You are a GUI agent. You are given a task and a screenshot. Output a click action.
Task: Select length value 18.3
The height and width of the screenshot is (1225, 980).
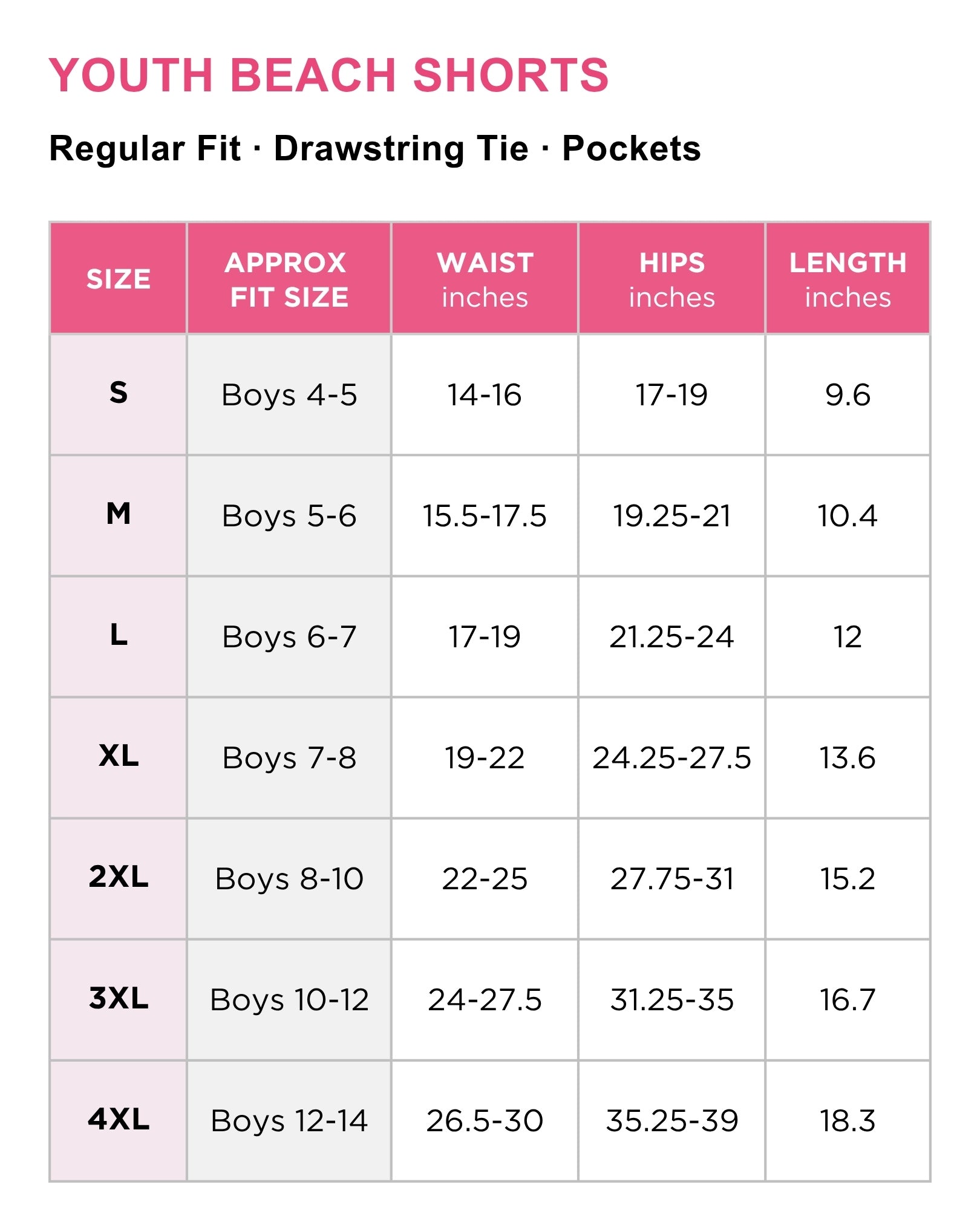click(x=848, y=1121)
